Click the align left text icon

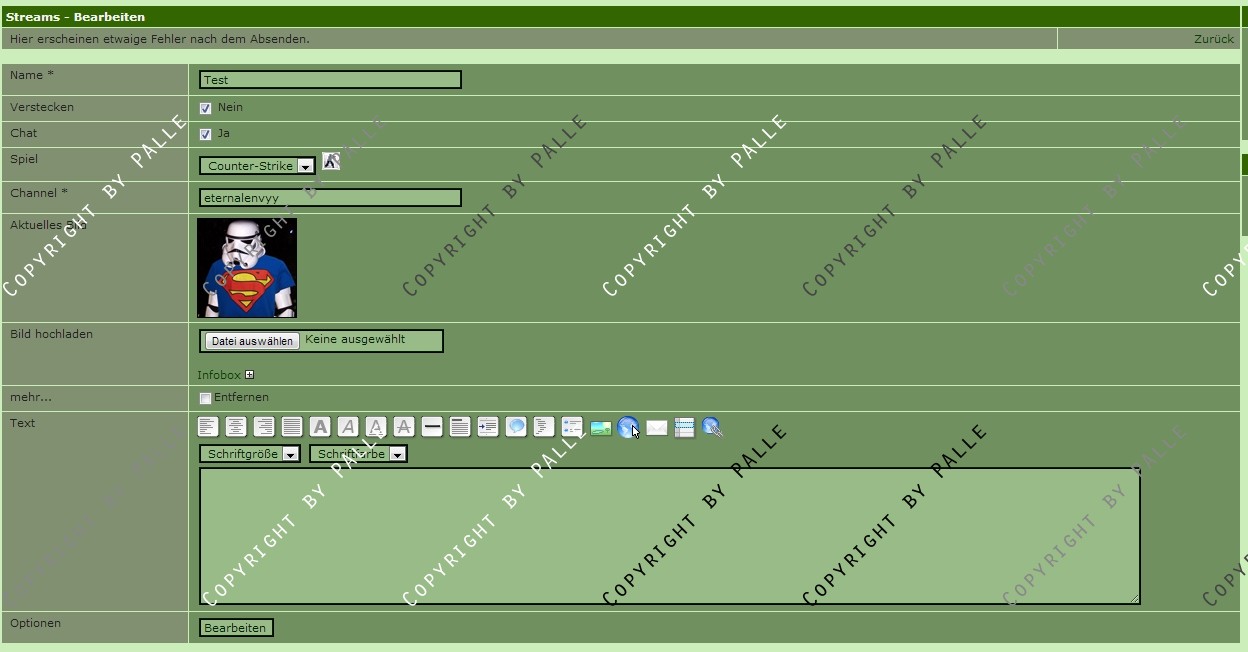click(x=208, y=427)
